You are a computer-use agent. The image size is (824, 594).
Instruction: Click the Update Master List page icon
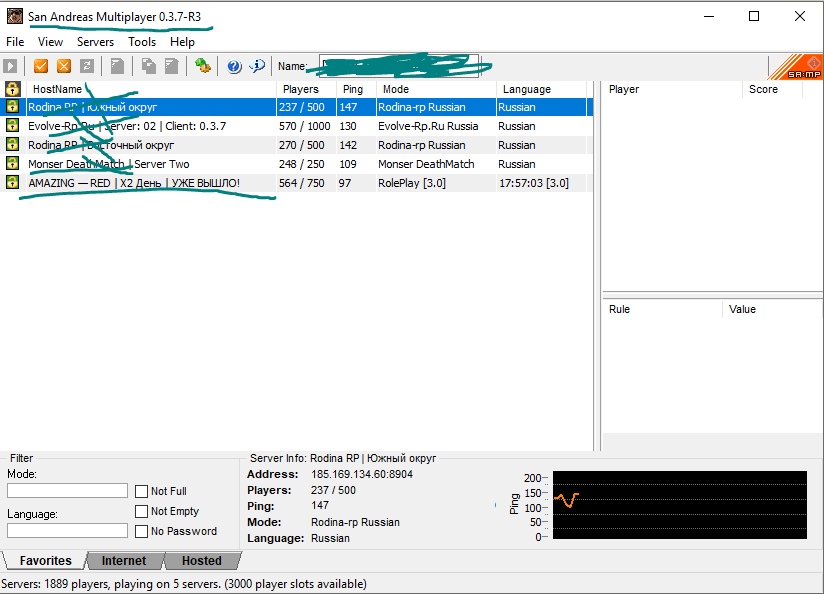(x=118, y=66)
